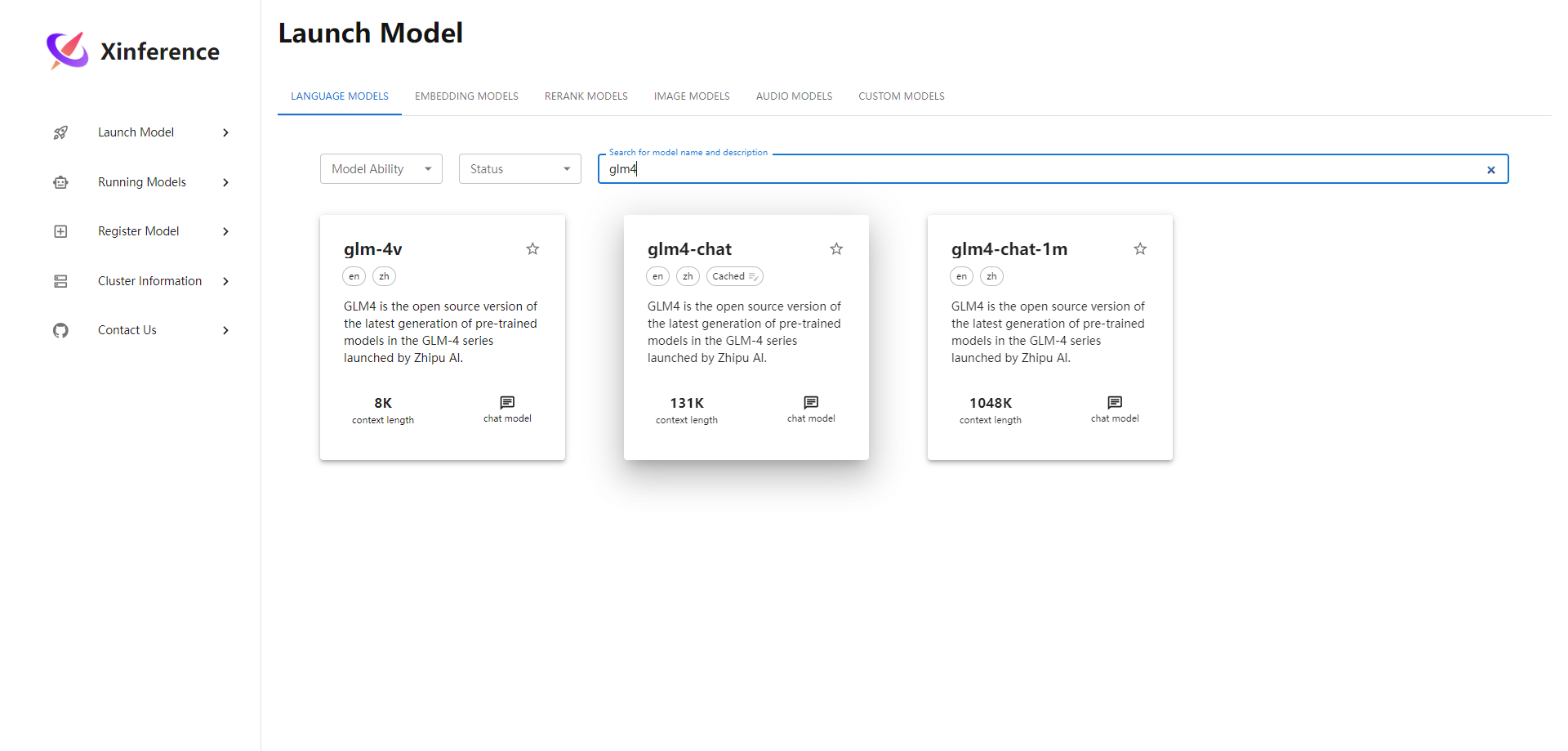Open the Status filter dropdown
Viewport: 1568px width, 751px height.
[520, 169]
